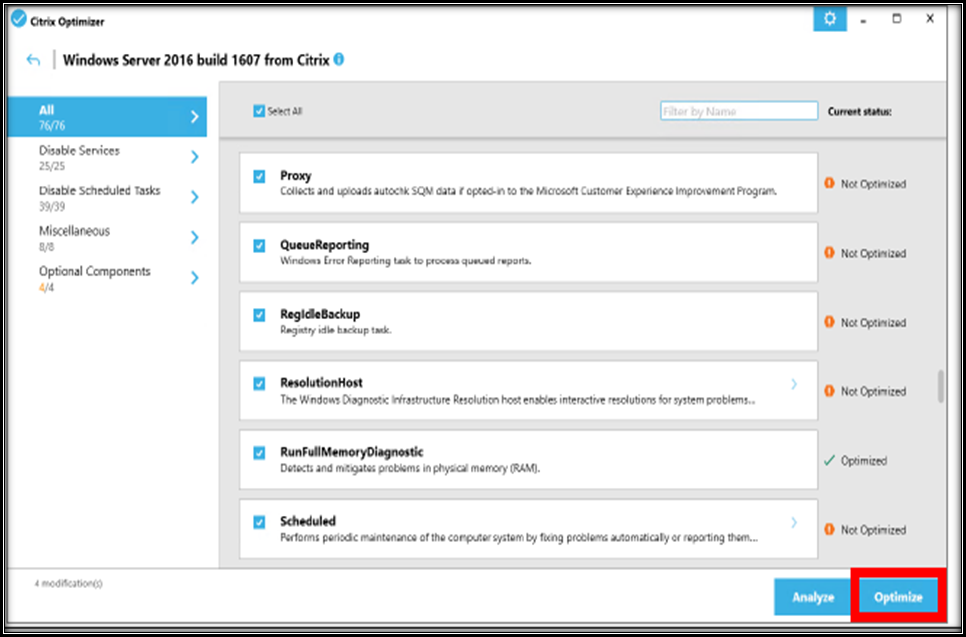This screenshot has height=637, width=966.
Task: Click the back arrow icon
Action: coord(34,61)
